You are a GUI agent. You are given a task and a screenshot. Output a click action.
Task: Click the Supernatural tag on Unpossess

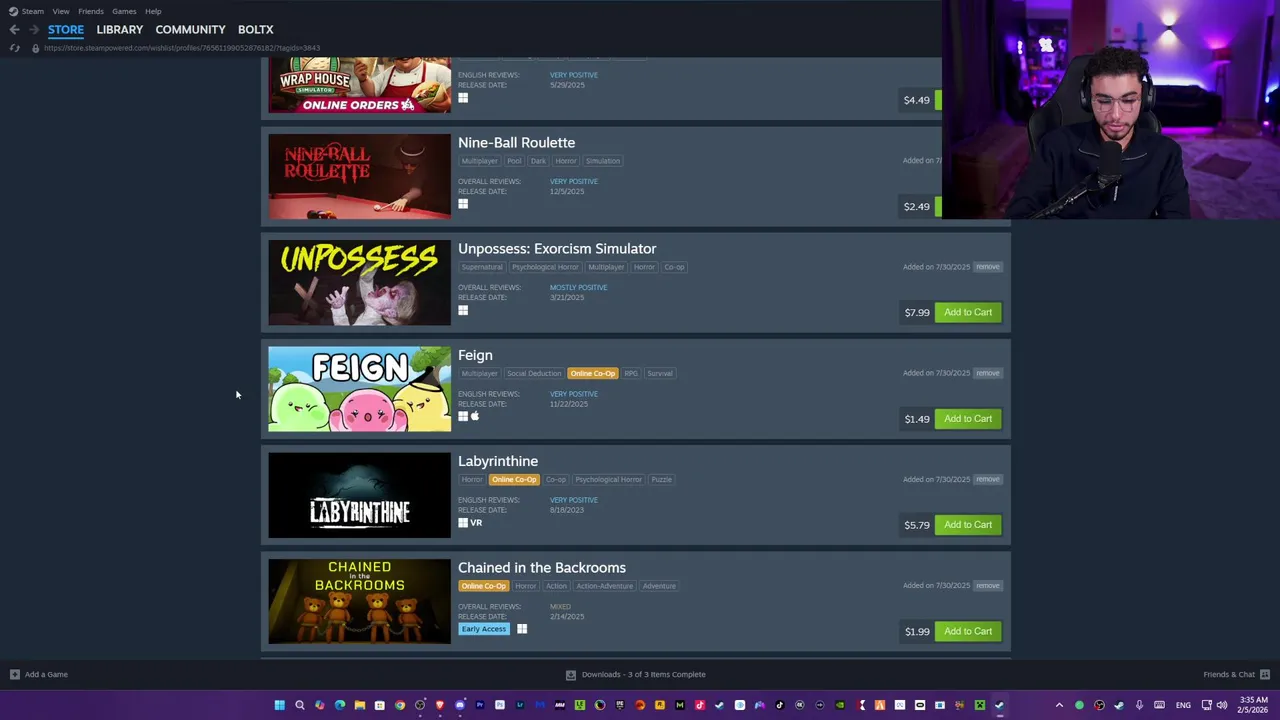coord(482,267)
